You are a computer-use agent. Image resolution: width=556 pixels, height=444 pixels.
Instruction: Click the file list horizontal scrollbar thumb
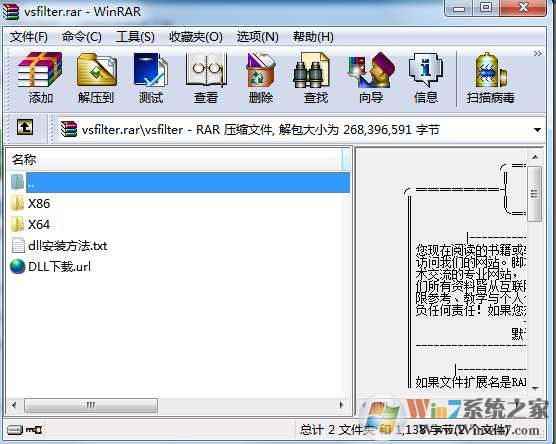[x=91, y=405]
